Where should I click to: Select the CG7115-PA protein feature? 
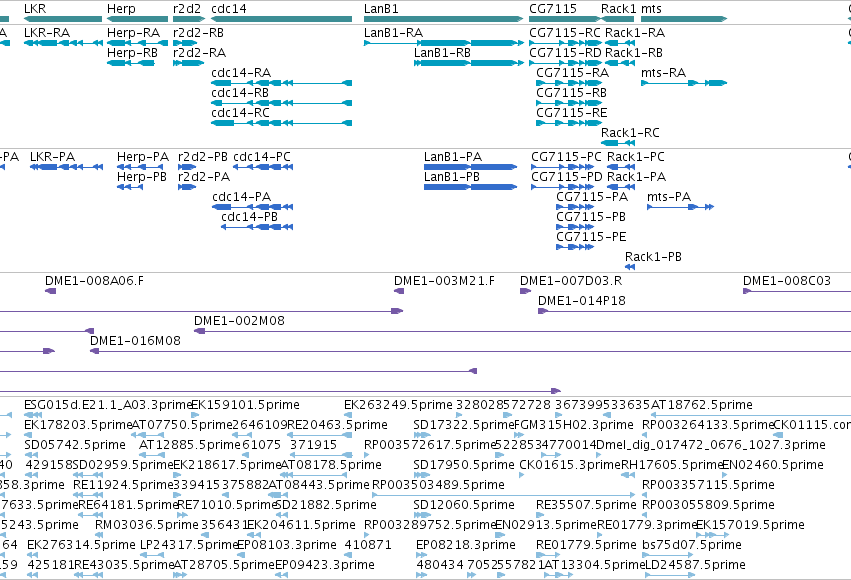click(x=575, y=207)
